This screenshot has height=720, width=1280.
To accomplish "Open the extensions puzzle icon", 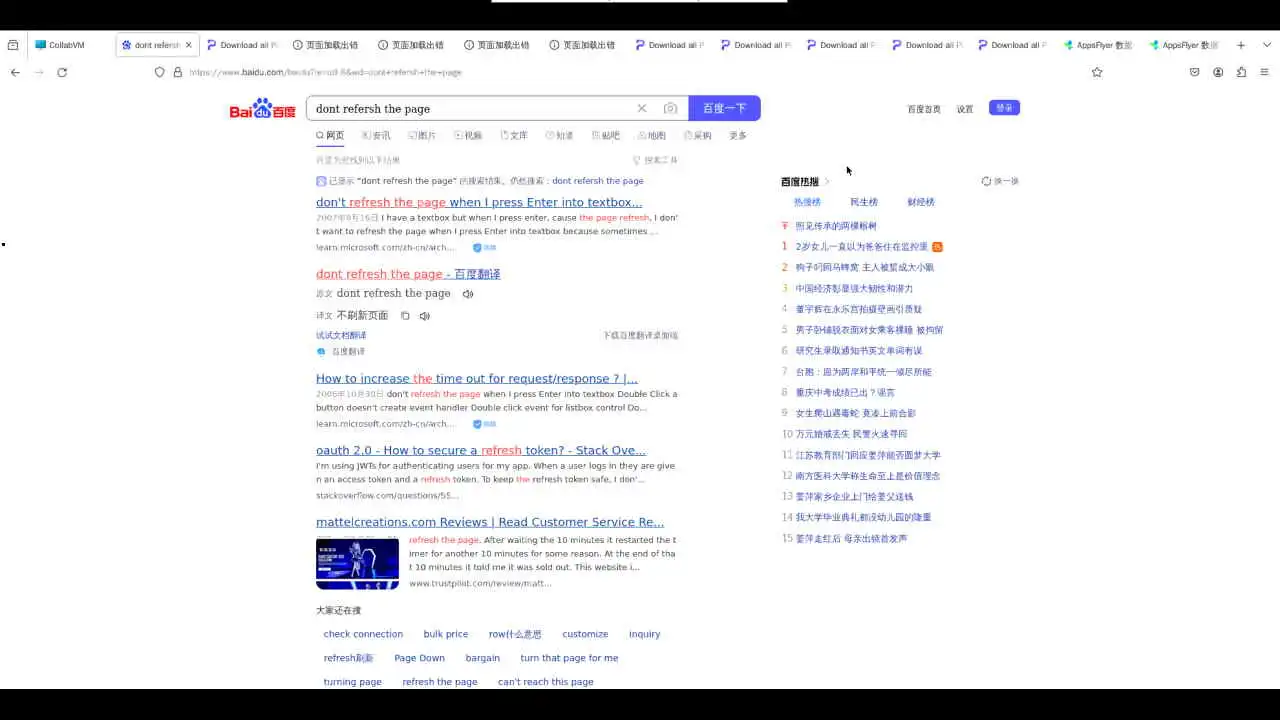I will (1241, 72).
